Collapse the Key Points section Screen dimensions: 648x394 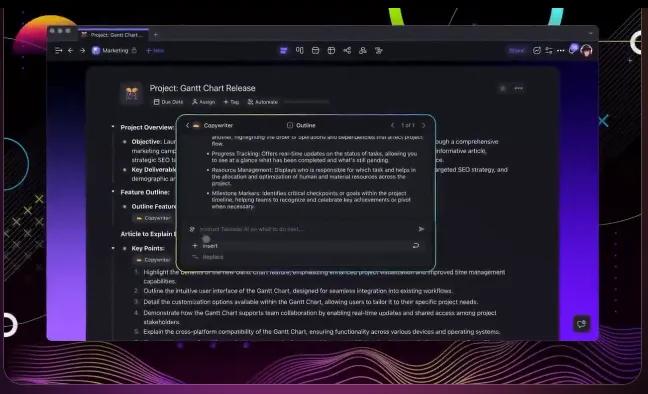(x=113, y=248)
